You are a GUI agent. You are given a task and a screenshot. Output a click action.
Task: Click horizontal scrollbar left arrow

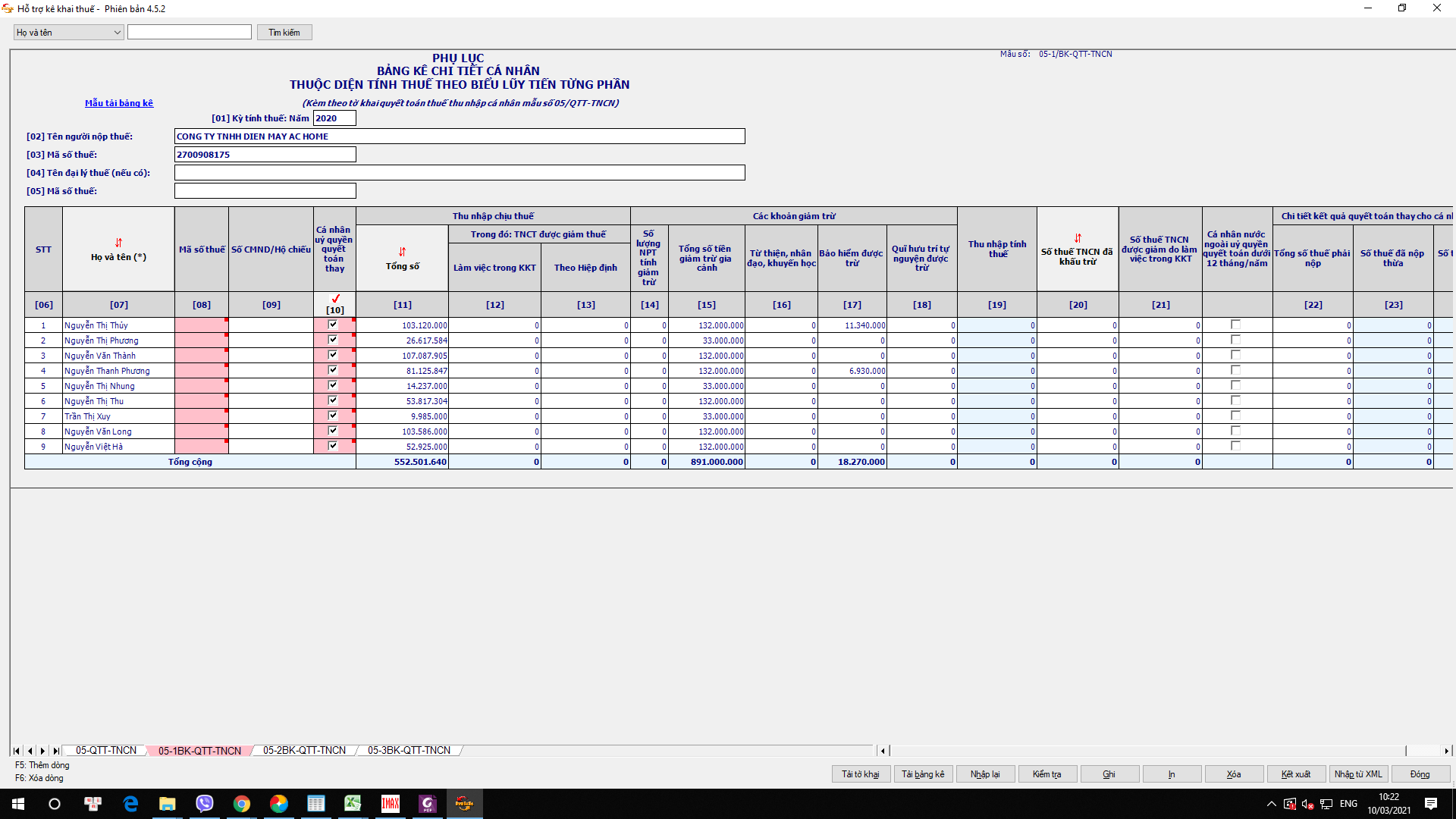tap(883, 751)
